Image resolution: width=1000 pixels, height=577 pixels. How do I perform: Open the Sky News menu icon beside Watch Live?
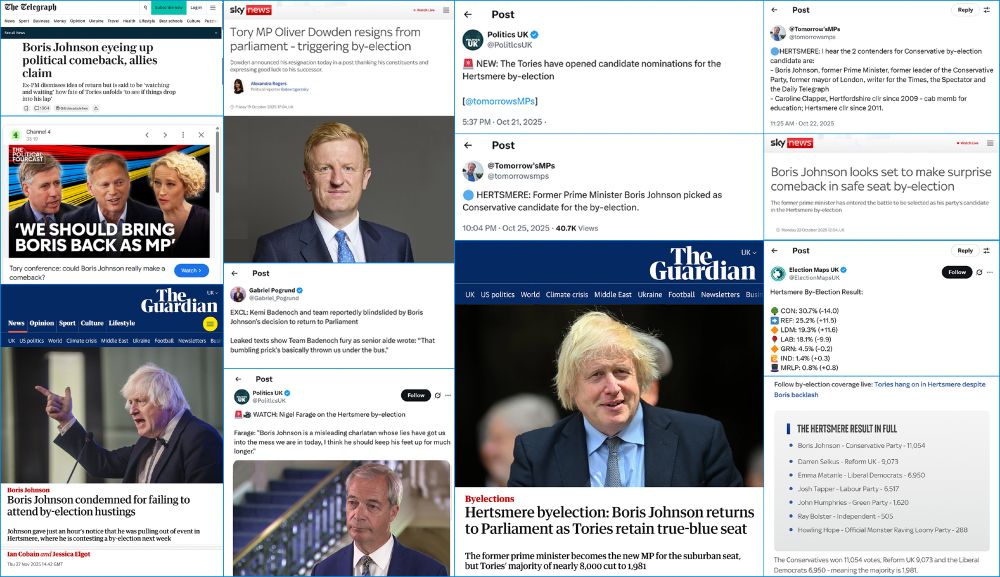coord(446,10)
